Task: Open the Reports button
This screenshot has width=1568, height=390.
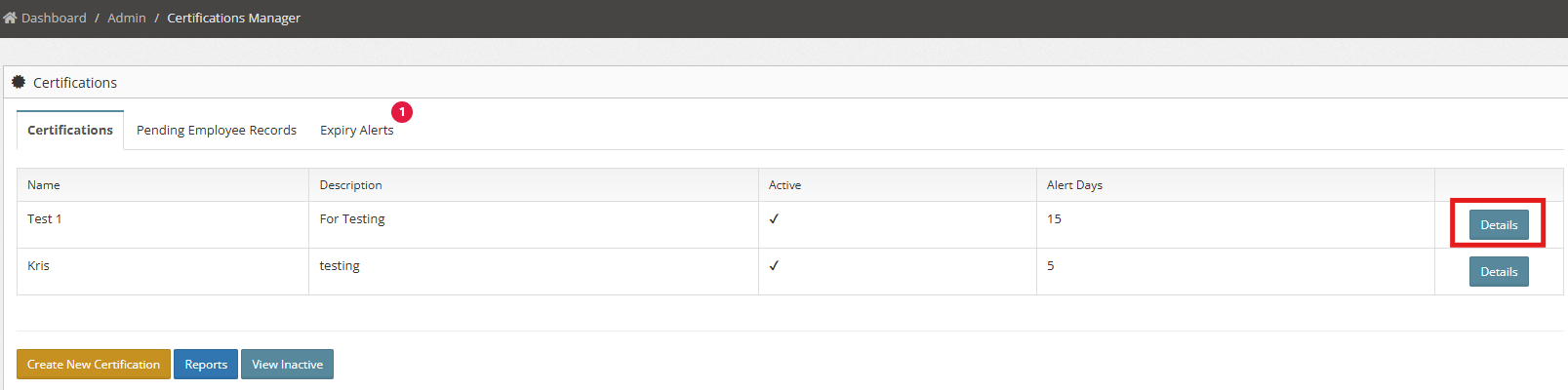Action: click(x=206, y=364)
